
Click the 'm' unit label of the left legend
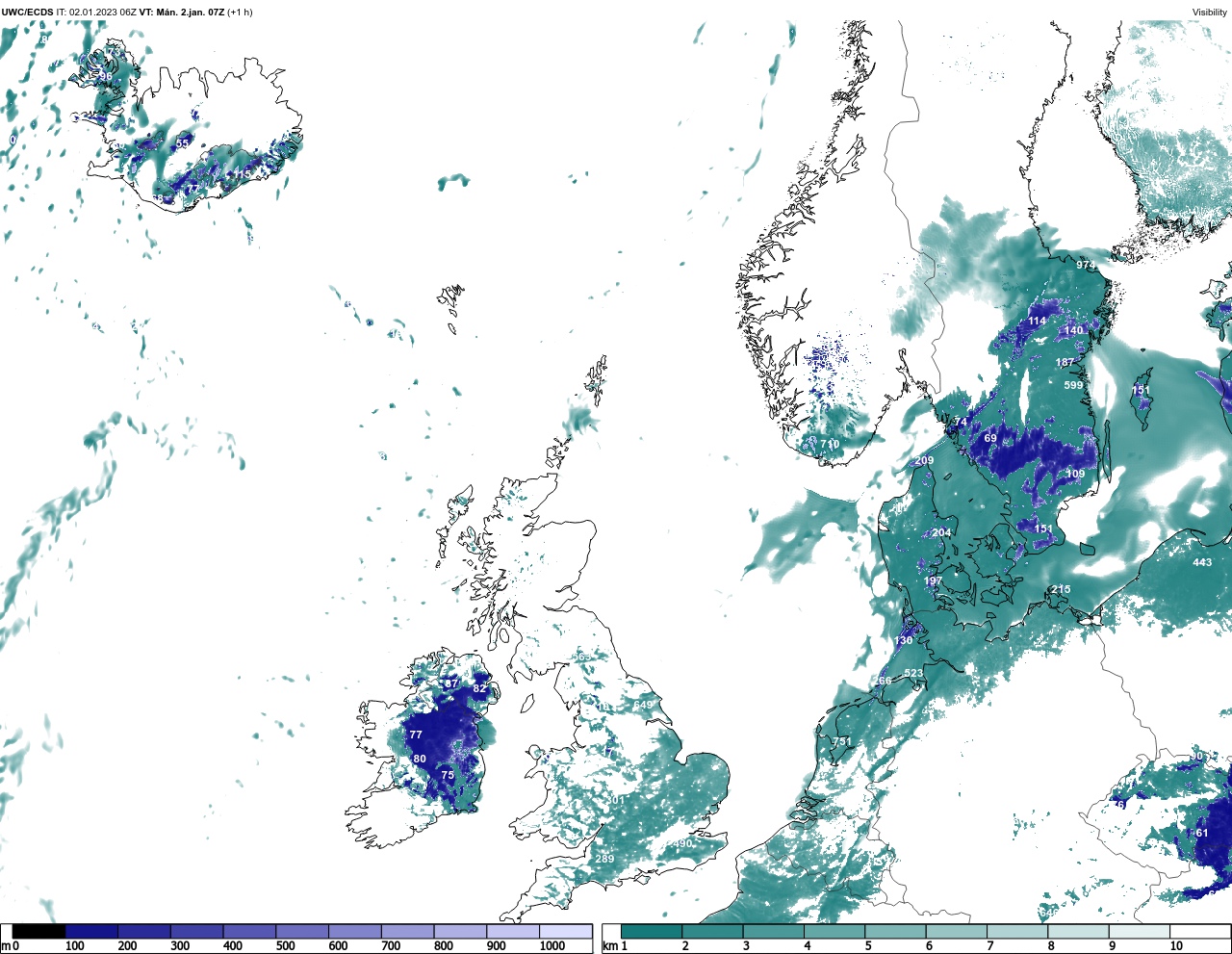tap(5, 946)
